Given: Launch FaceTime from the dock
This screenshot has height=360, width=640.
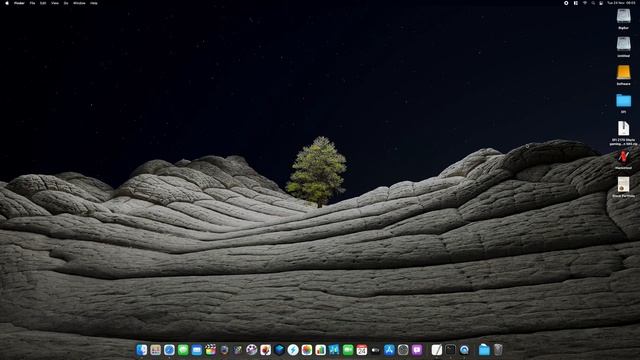Looking at the screenshot, I should 348,350.
